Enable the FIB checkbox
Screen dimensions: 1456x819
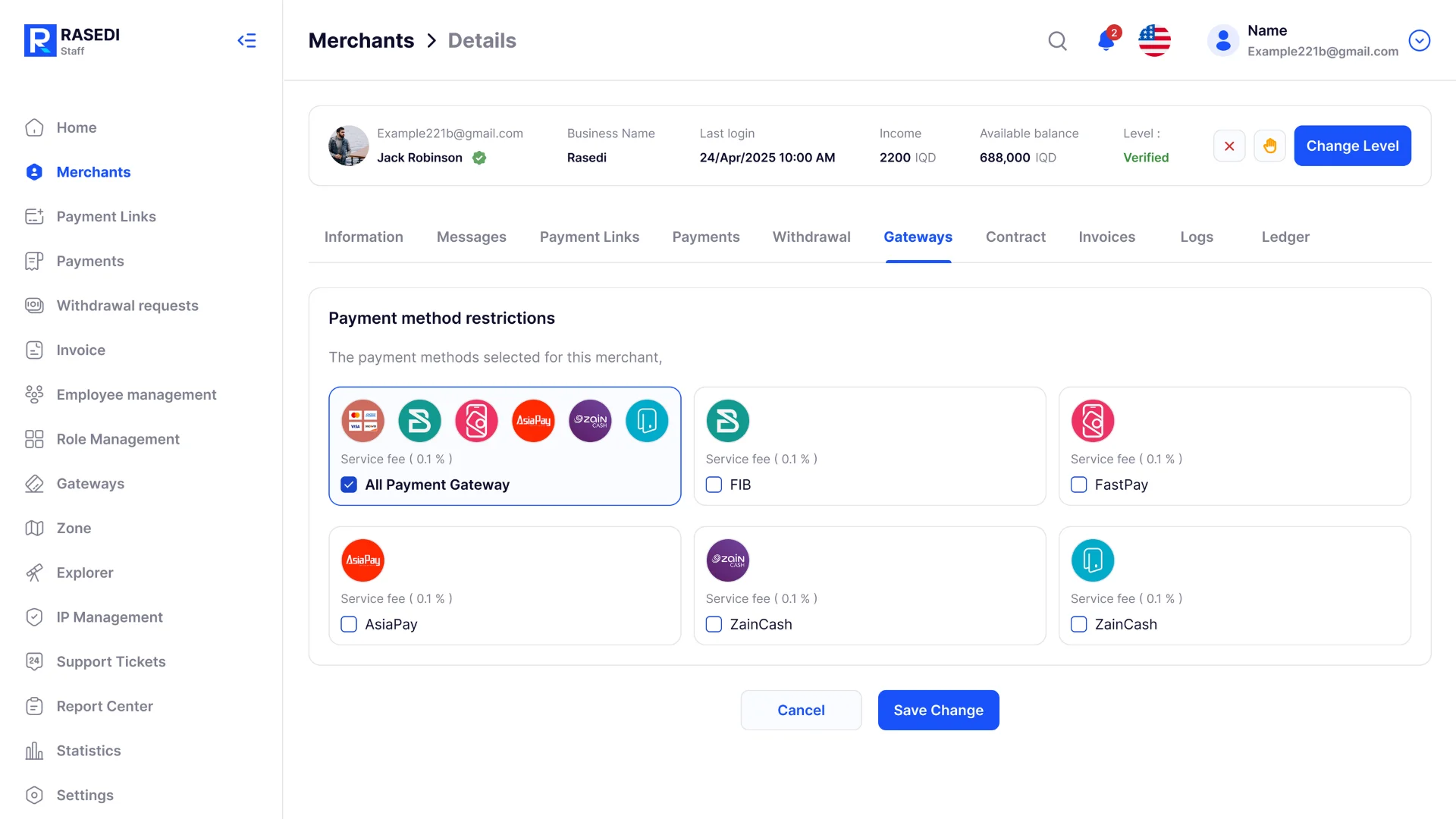point(714,485)
